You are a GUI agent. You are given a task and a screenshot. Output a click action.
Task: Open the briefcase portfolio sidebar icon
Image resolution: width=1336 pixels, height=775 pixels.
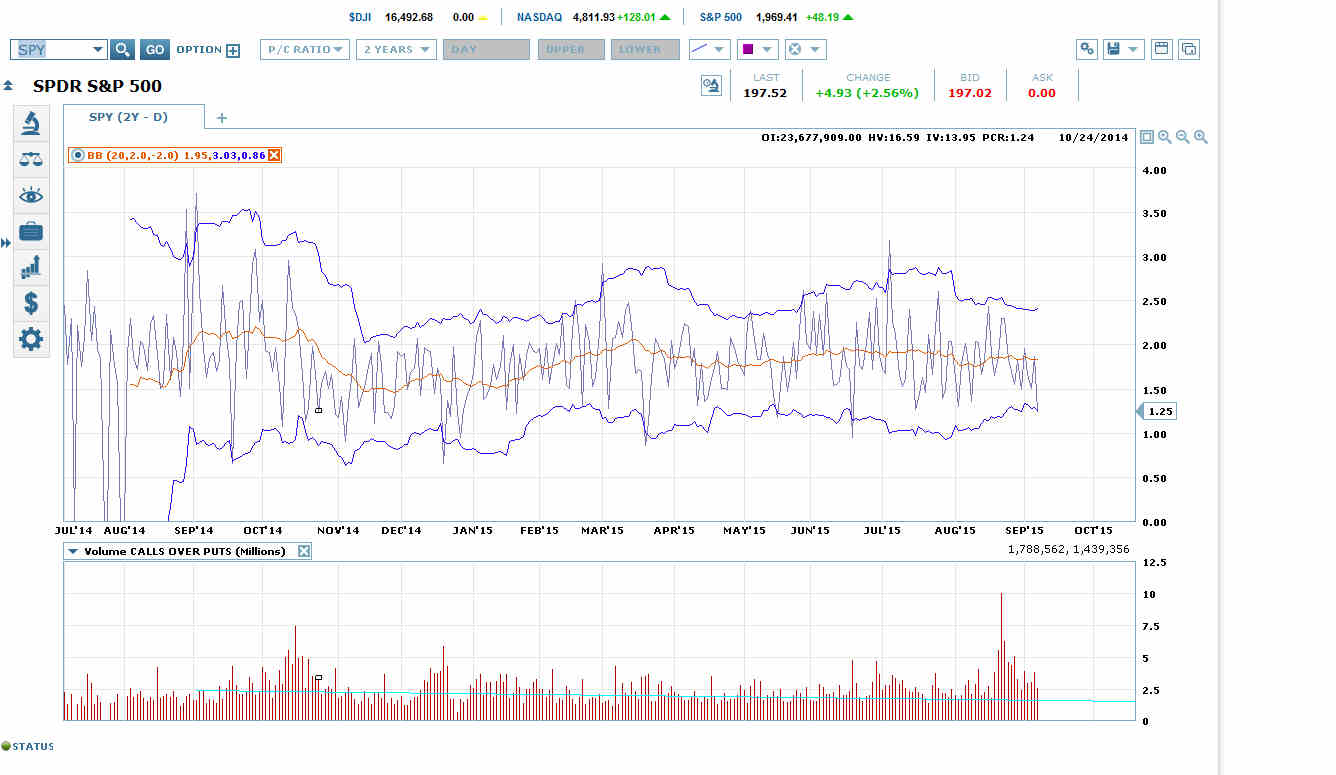(31, 232)
